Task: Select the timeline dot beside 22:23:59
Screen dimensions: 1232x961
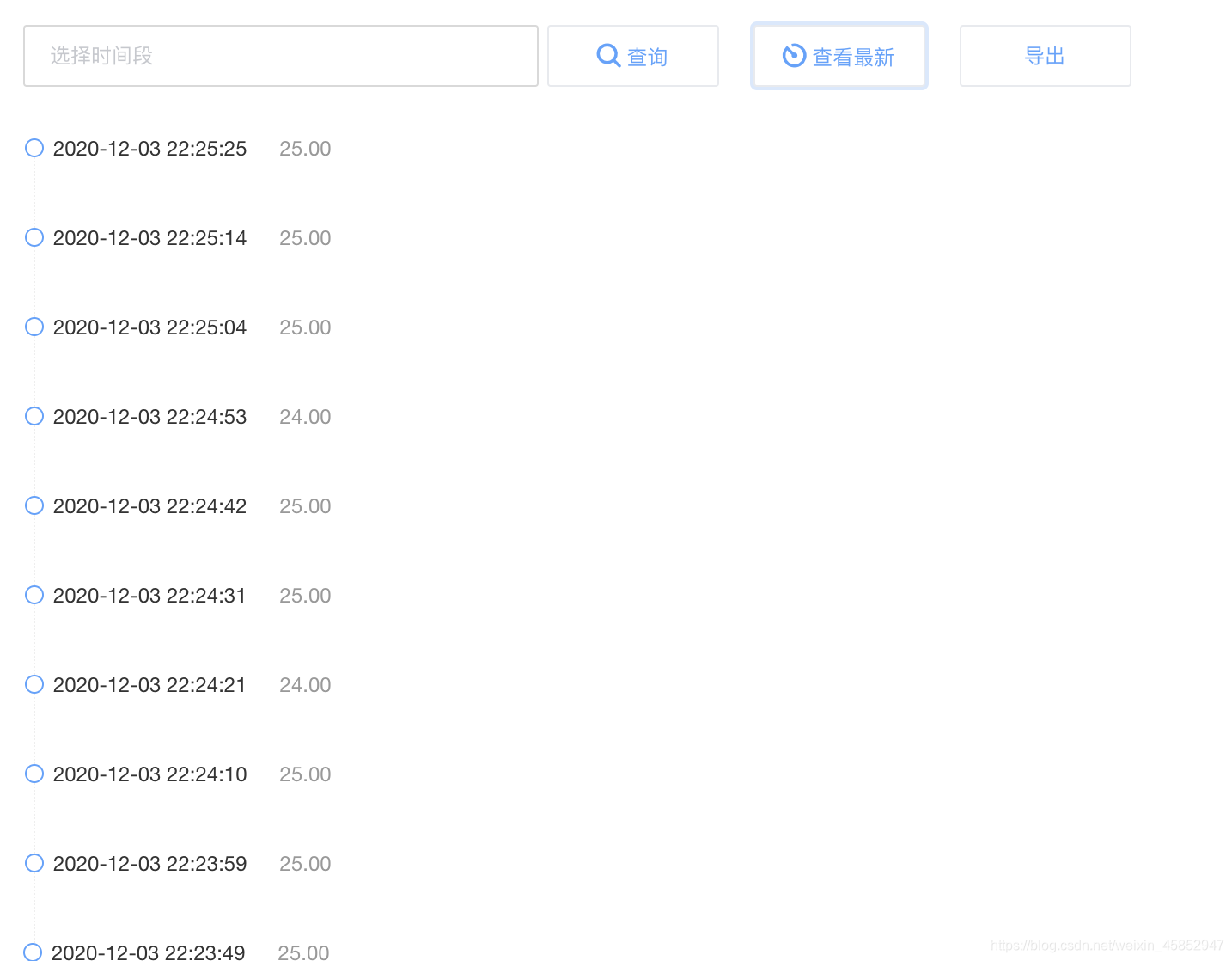Action: [x=34, y=863]
